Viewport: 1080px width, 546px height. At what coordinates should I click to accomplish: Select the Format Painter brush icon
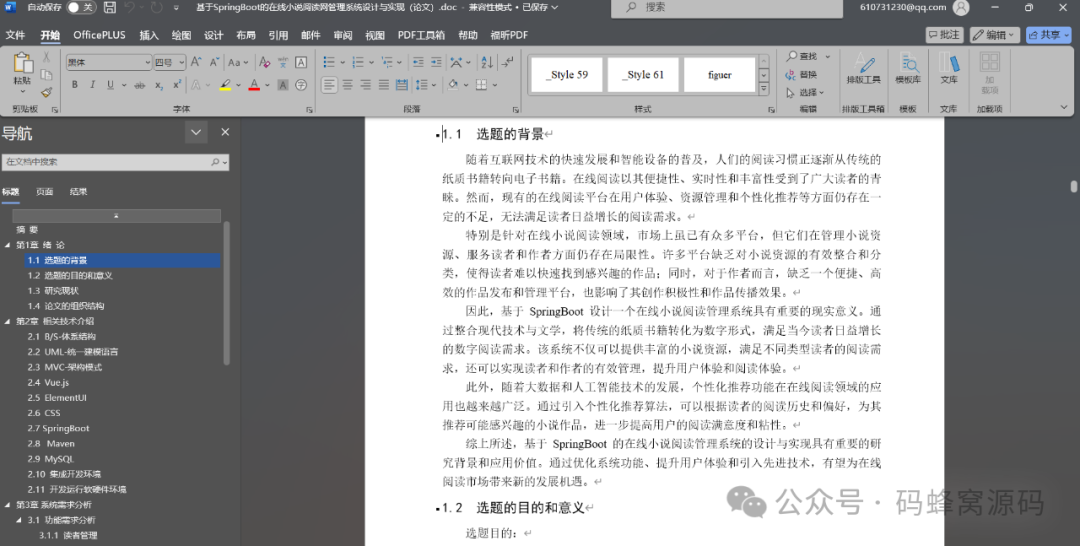point(46,92)
